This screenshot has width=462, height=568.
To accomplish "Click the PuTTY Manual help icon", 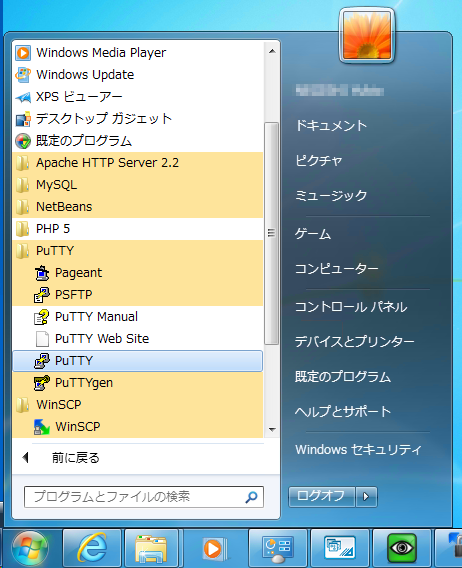I will pos(42,317).
